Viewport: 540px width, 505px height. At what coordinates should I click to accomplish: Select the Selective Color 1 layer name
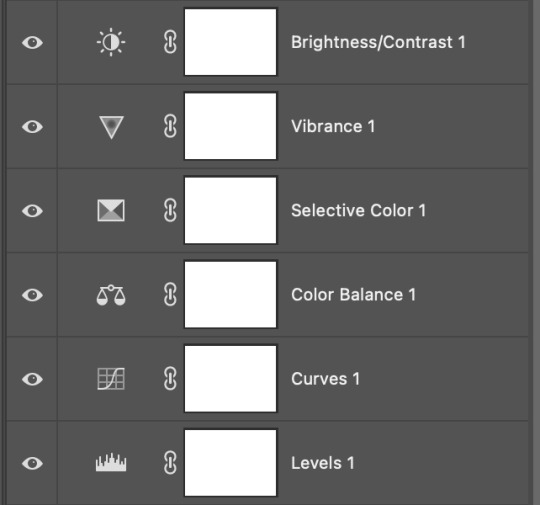[359, 210]
